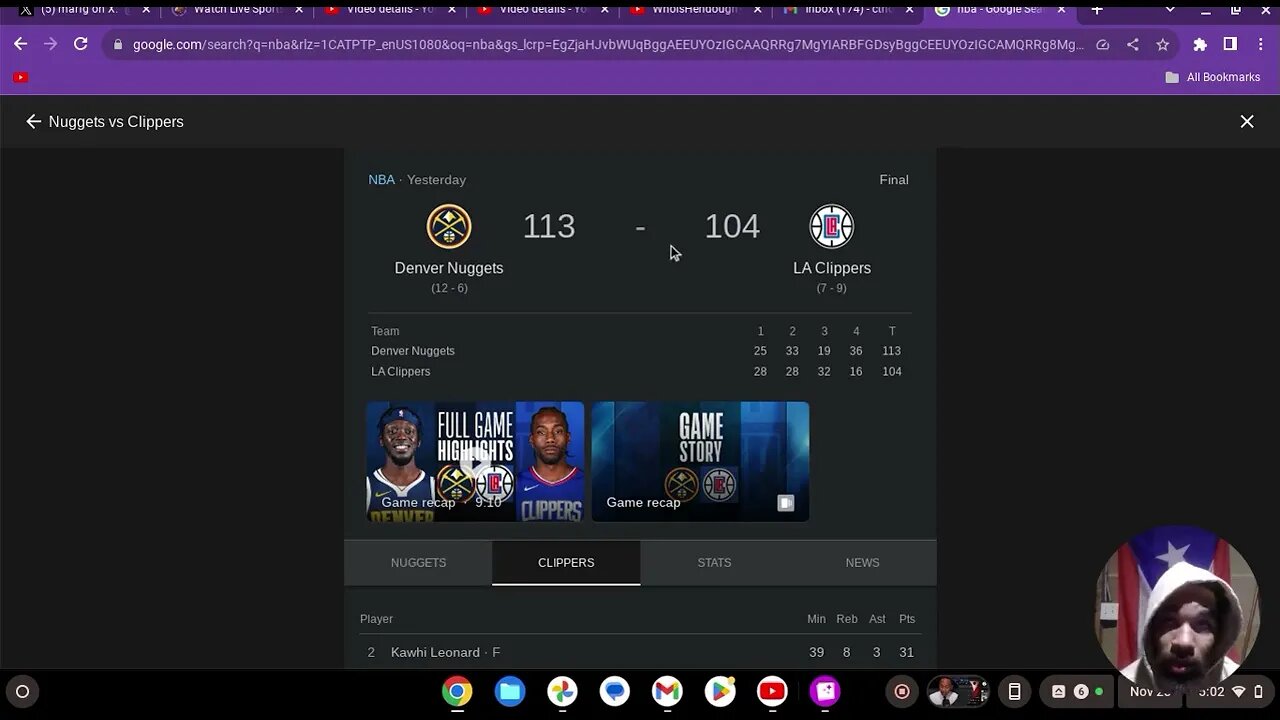
Task: Open the NEWS tab
Action: pyautogui.click(x=862, y=563)
